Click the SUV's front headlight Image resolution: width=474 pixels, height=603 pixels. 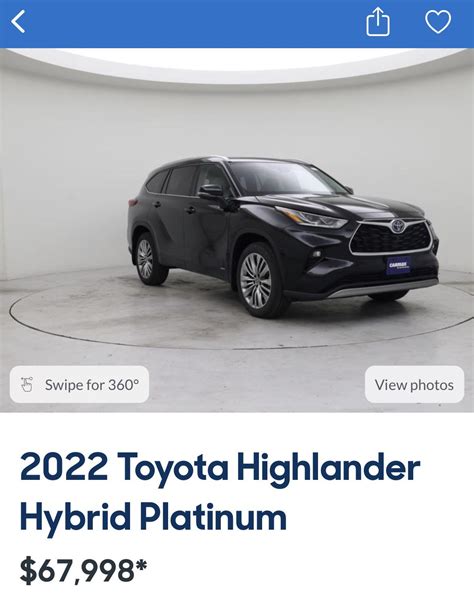coord(312,218)
